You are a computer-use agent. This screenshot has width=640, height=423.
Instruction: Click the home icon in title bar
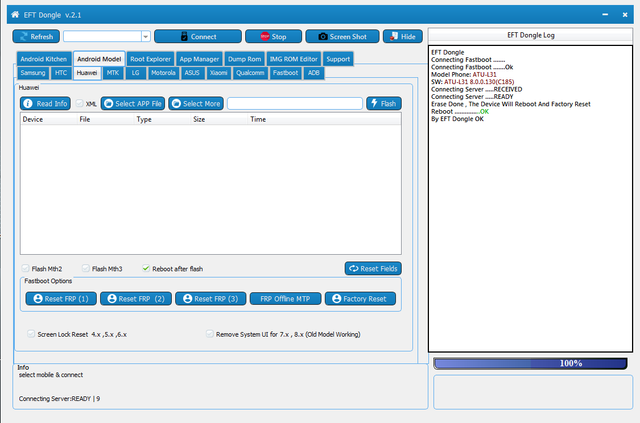(15, 15)
